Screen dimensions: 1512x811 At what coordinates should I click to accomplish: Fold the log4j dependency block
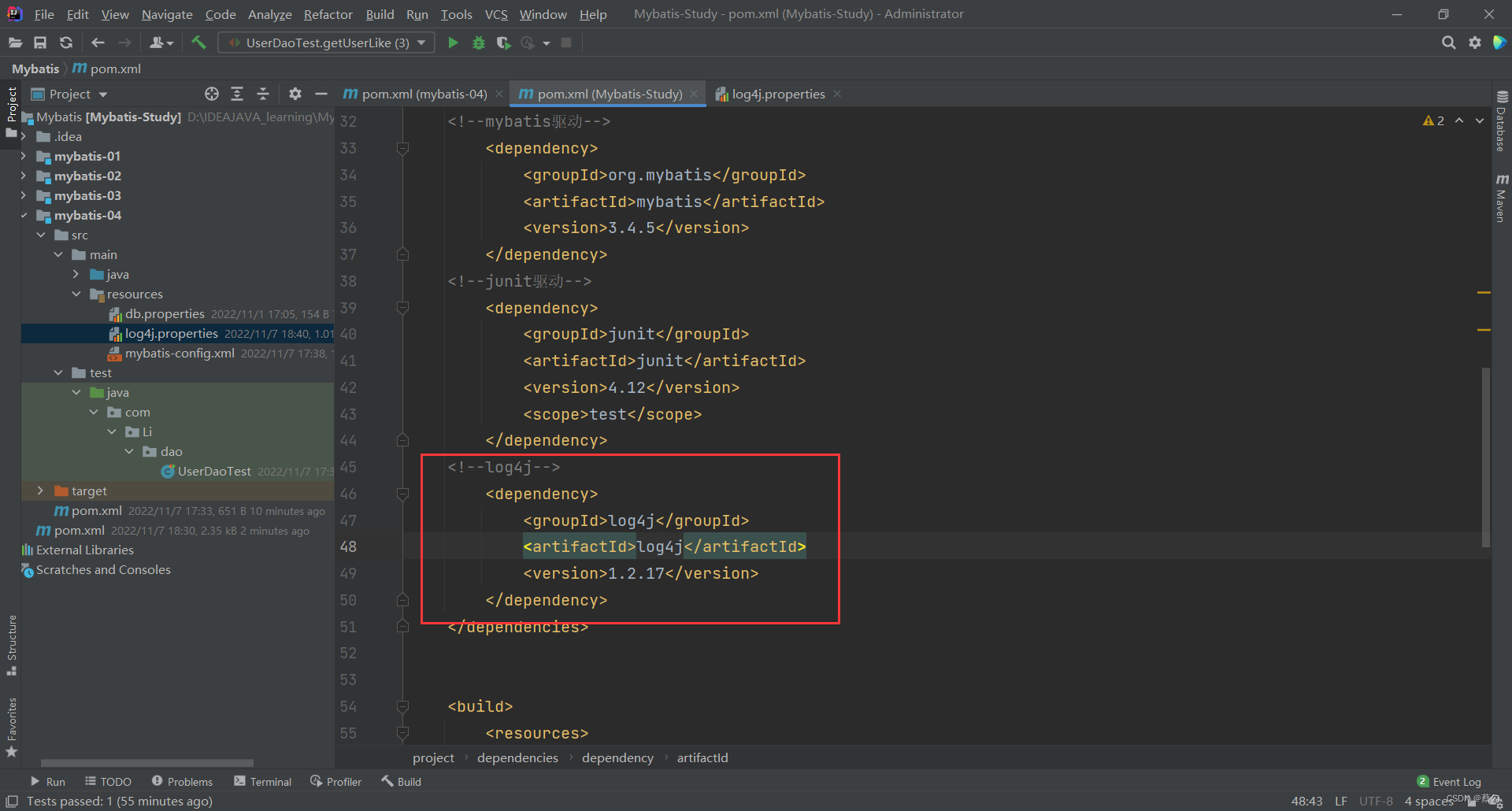click(x=402, y=494)
